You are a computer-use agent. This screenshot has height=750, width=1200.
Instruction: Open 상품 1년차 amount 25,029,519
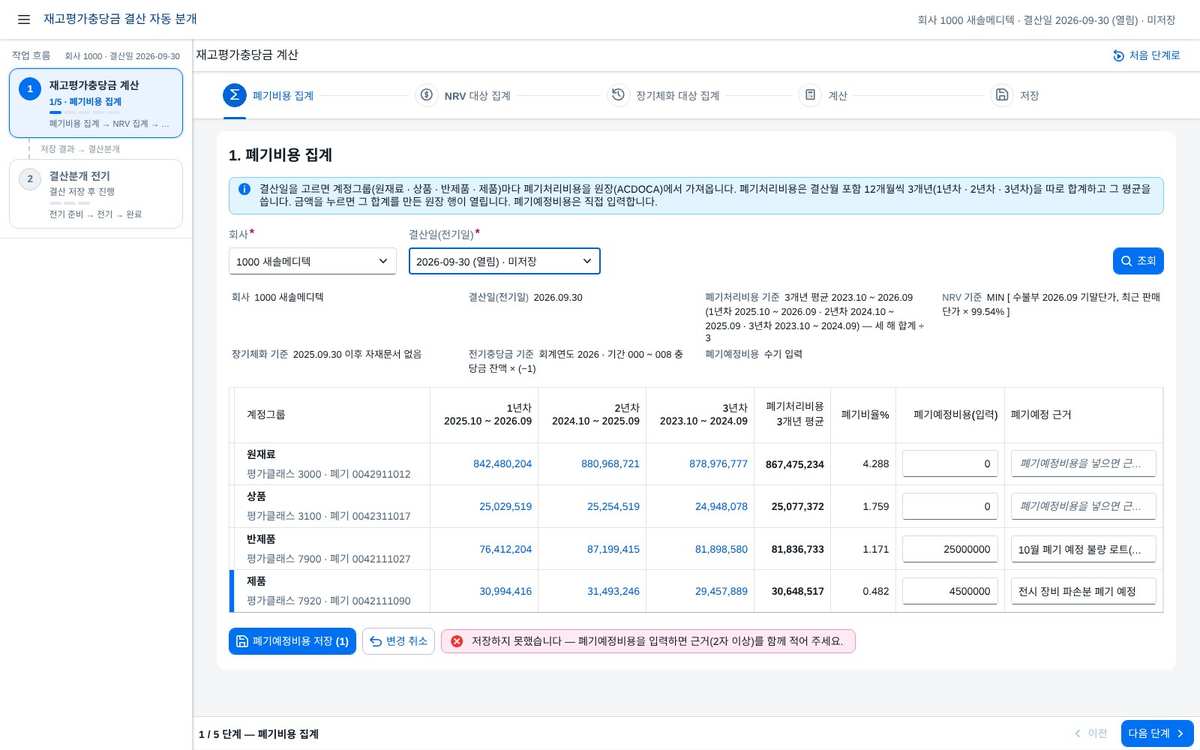506,507
